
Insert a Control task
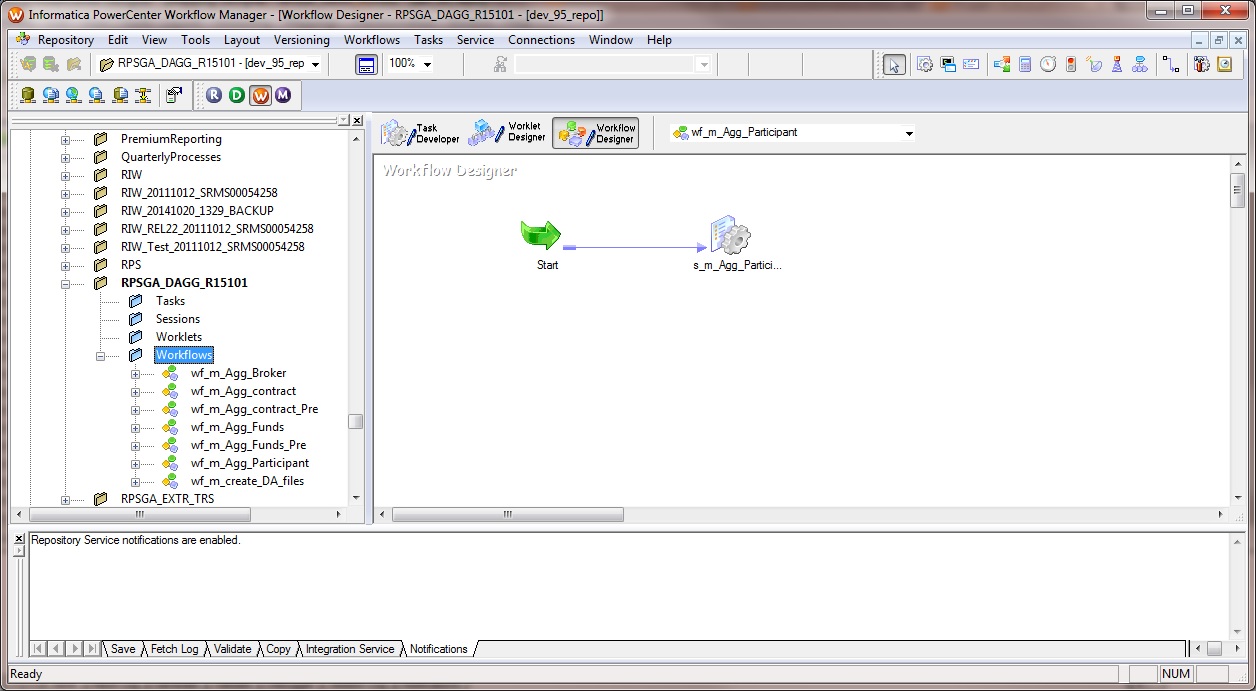coord(1071,64)
